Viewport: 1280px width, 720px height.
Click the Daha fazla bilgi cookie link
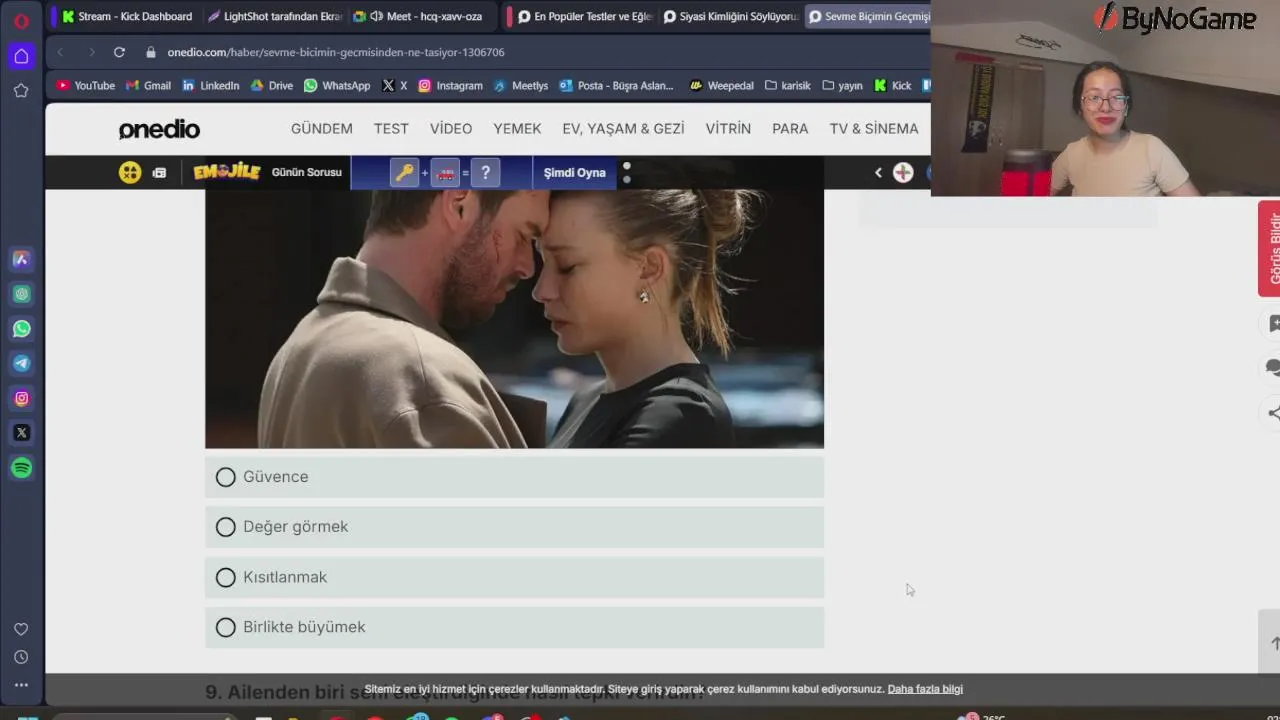(x=925, y=689)
